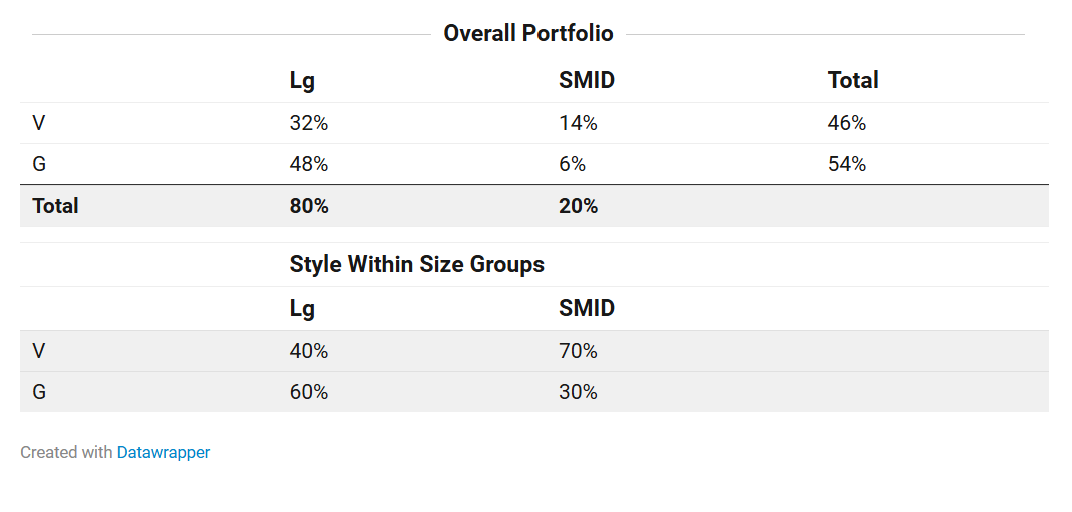1072x512 pixels.
Task: Click the 46% total cell
Action: (847, 123)
